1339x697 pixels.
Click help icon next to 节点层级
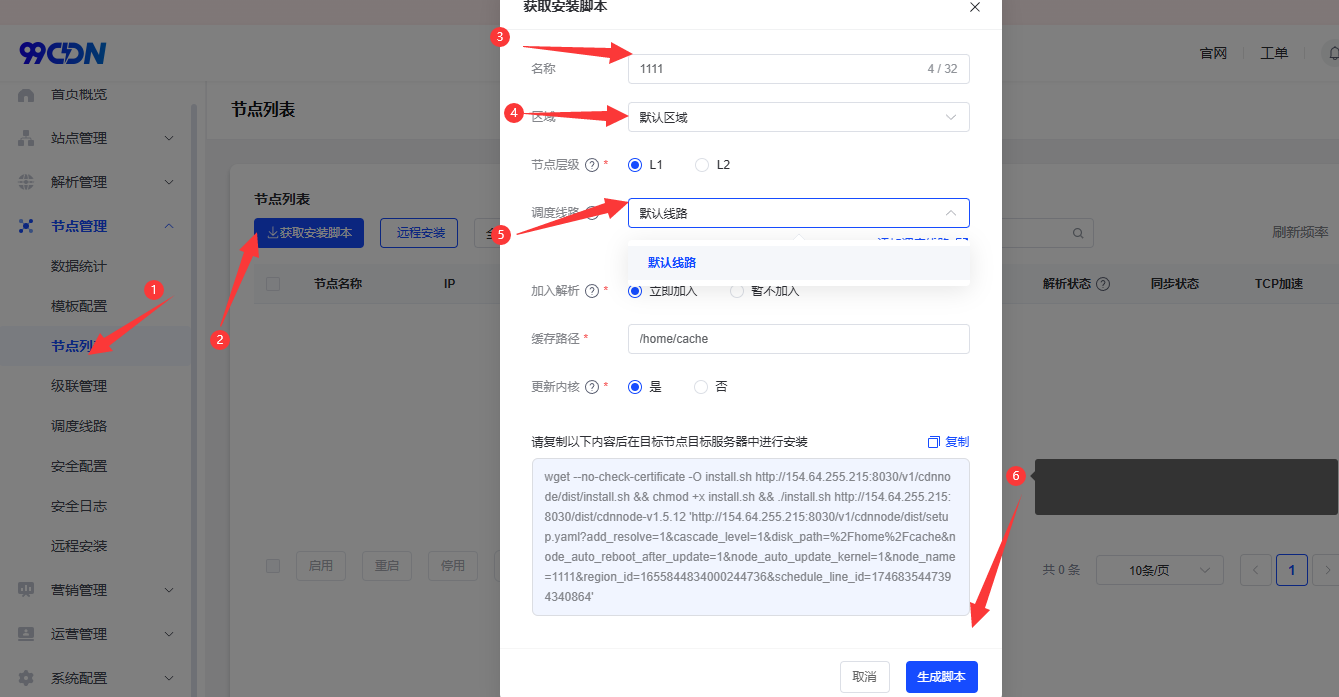[x=591, y=165]
